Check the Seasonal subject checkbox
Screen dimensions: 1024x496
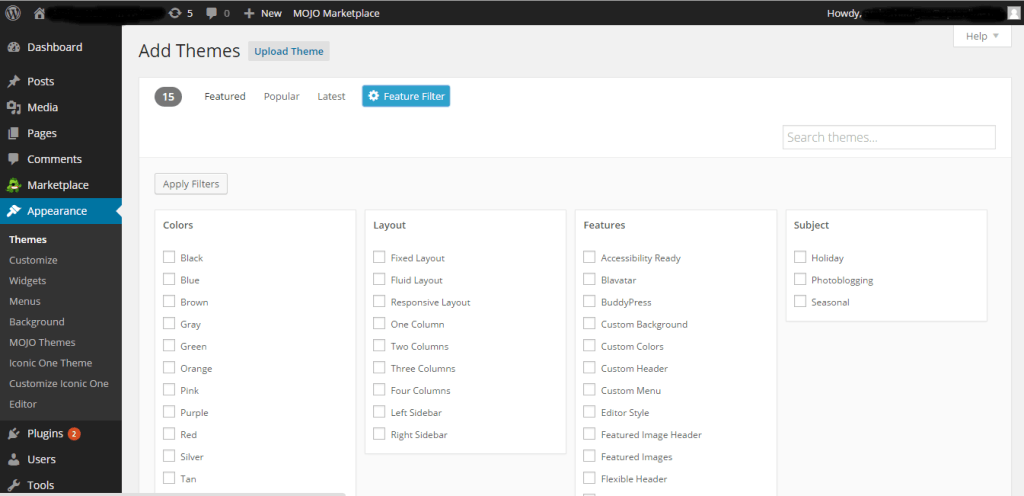800,302
